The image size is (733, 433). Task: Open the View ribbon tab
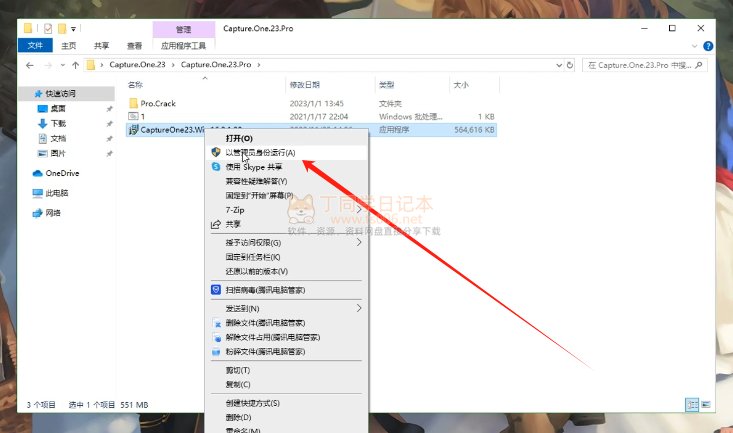[x=135, y=45]
